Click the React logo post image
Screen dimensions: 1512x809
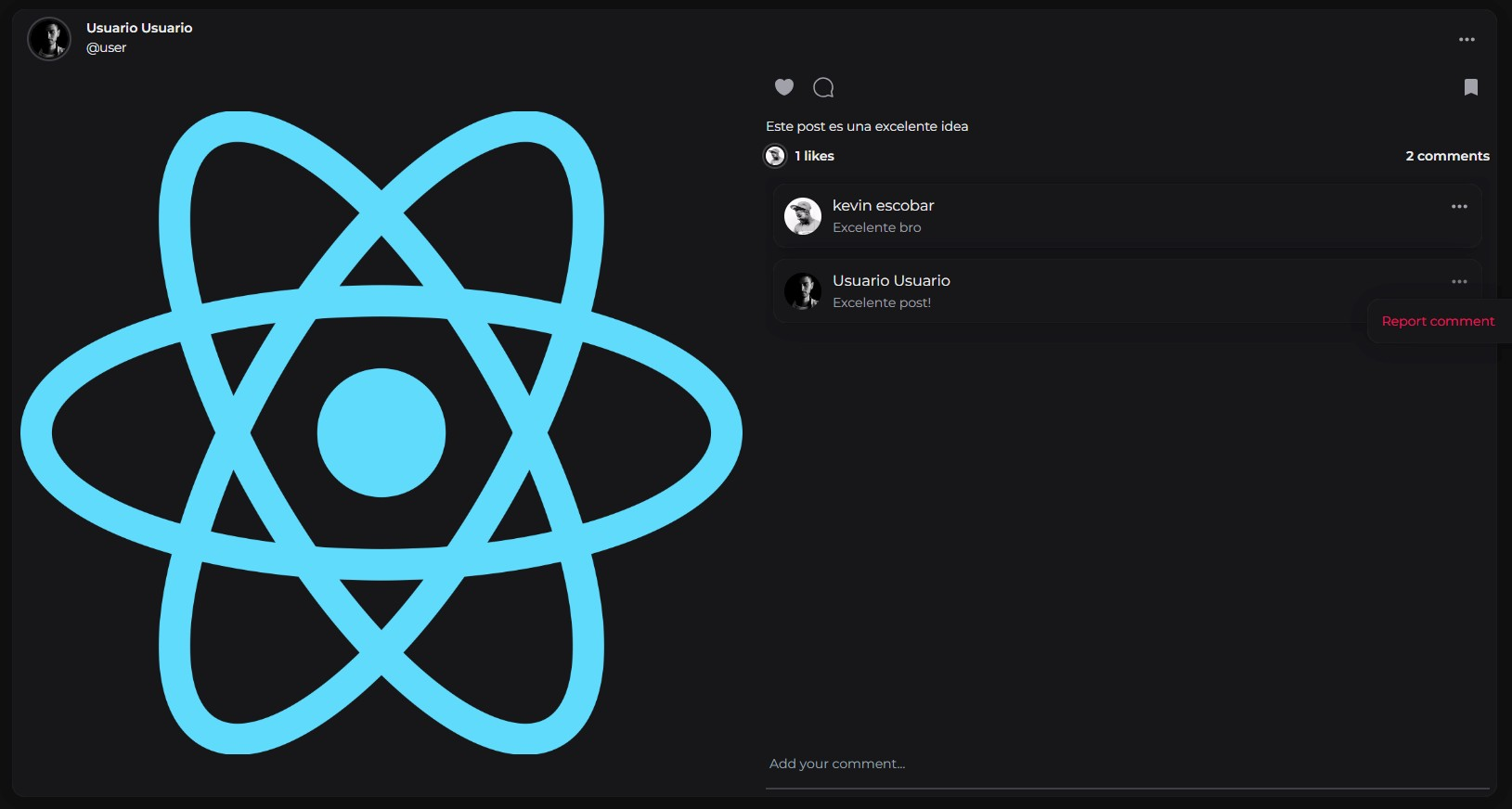[x=381, y=432]
